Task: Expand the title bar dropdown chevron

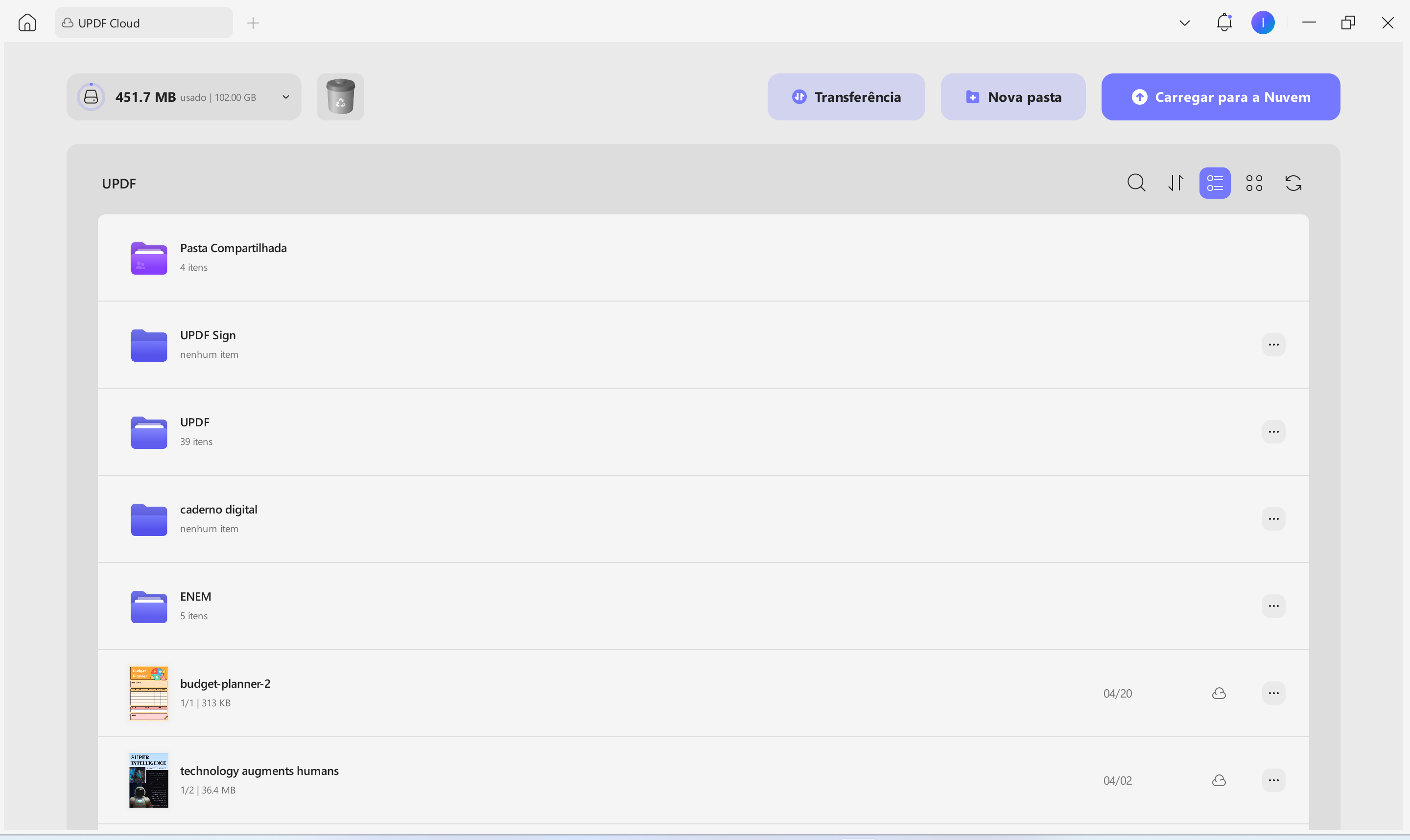Action: coord(1185,23)
